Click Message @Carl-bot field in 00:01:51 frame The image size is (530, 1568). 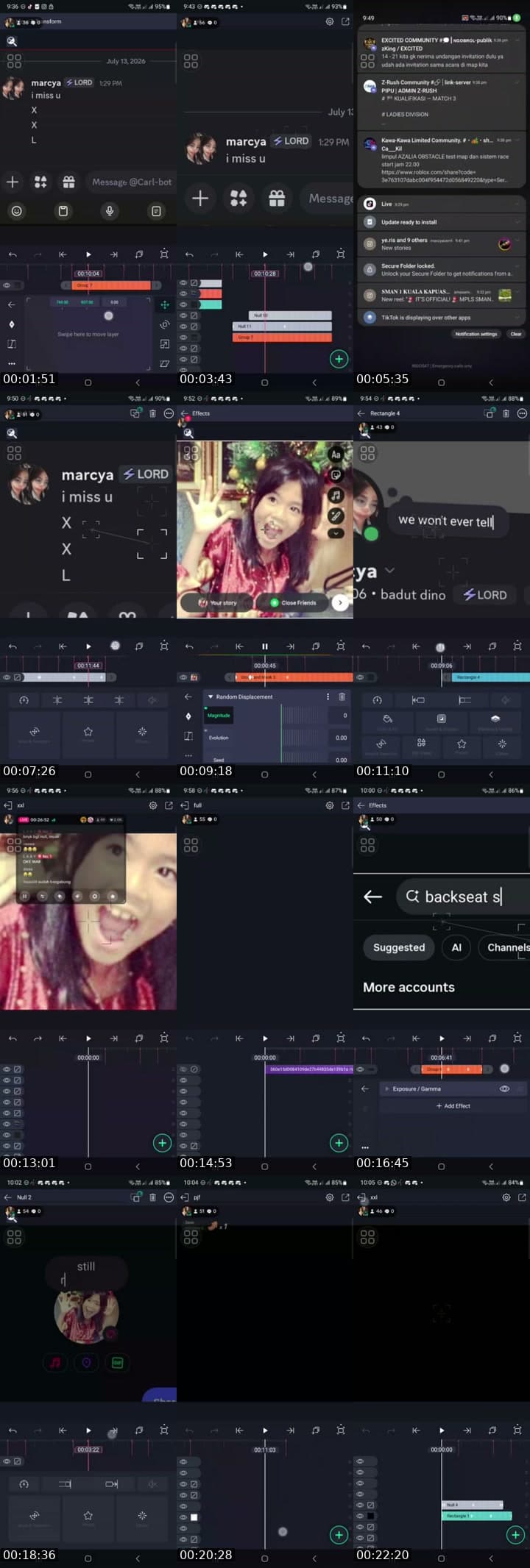pyautogui.click(x=130, y=182)
